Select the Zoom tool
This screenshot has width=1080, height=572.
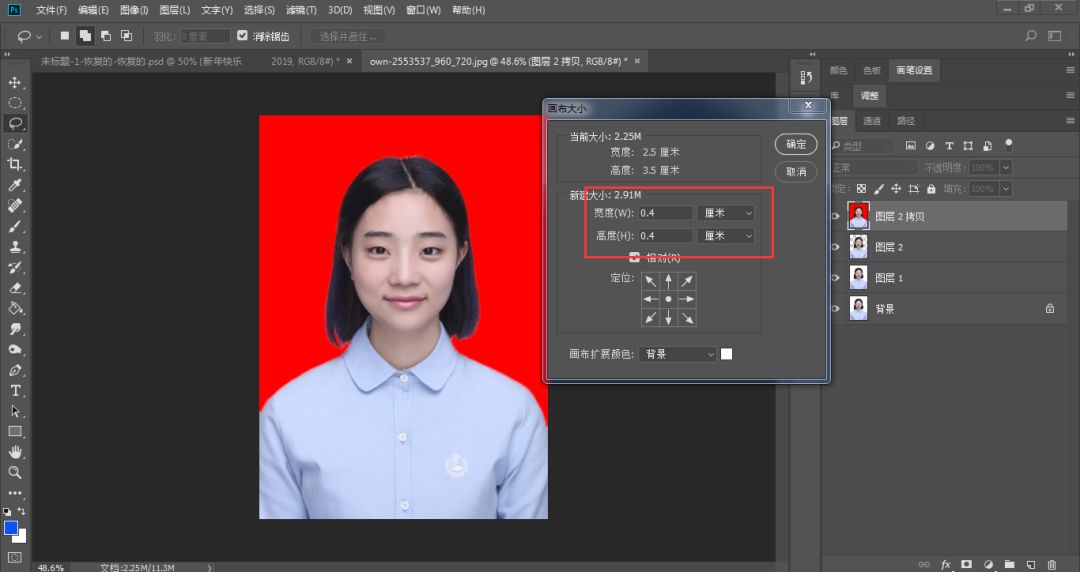pos(14,473)
